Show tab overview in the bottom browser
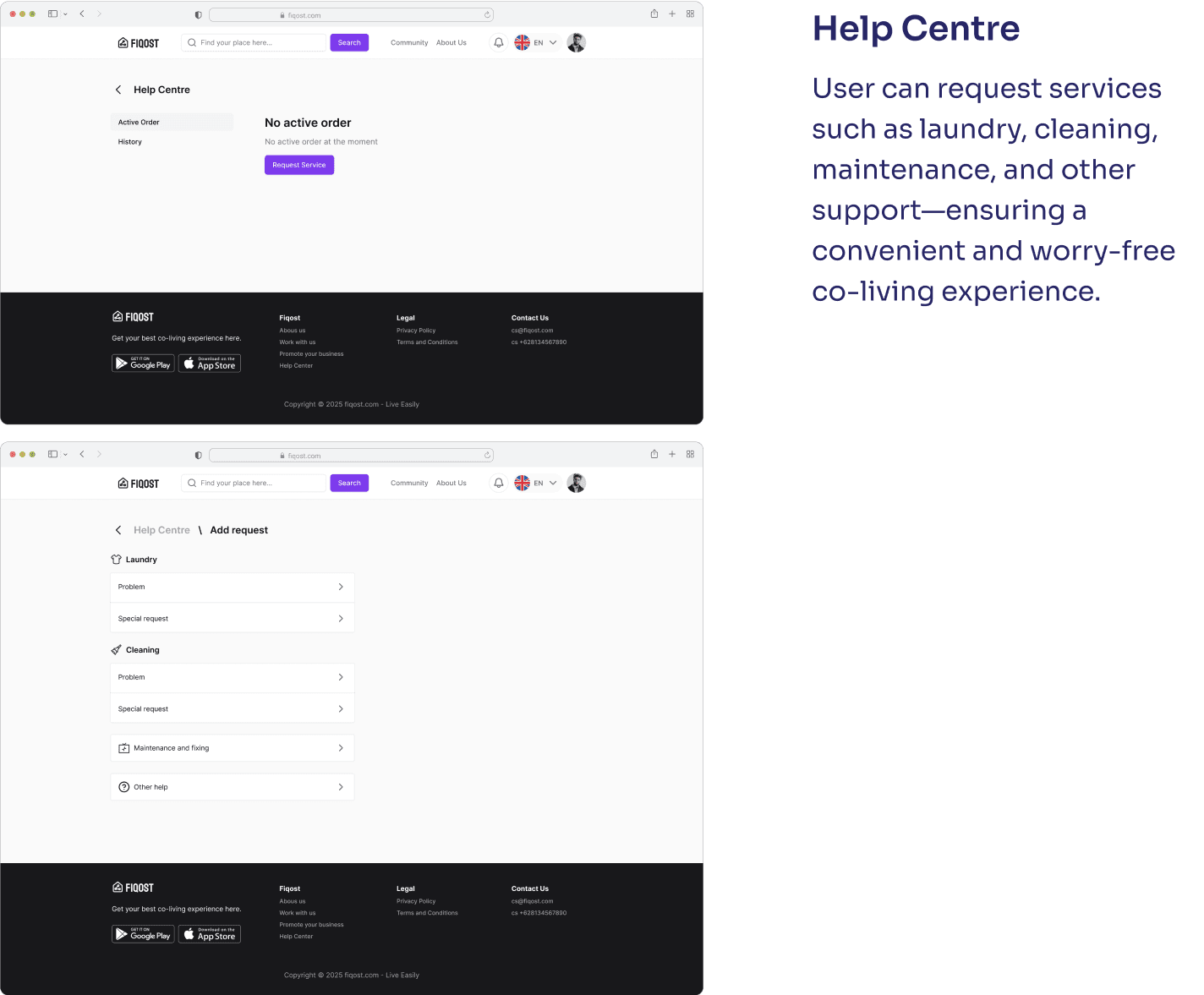 tap(691, 454)
